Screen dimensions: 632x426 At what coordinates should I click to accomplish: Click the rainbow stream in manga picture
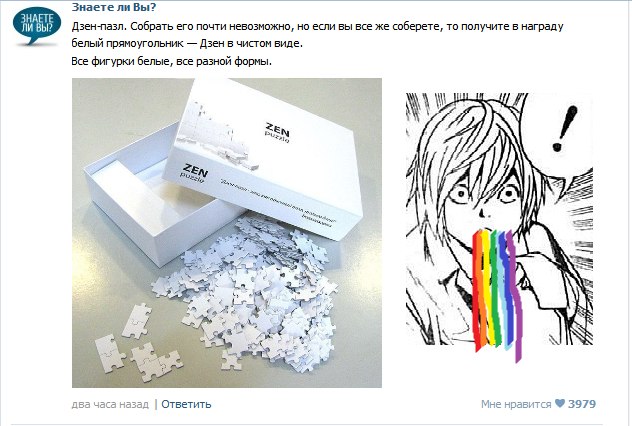[497, 292]
